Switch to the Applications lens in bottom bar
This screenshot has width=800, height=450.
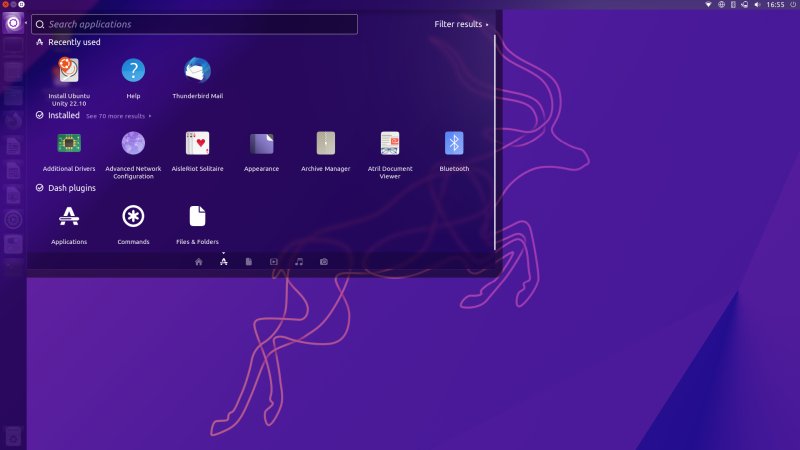tap(223, 262)
